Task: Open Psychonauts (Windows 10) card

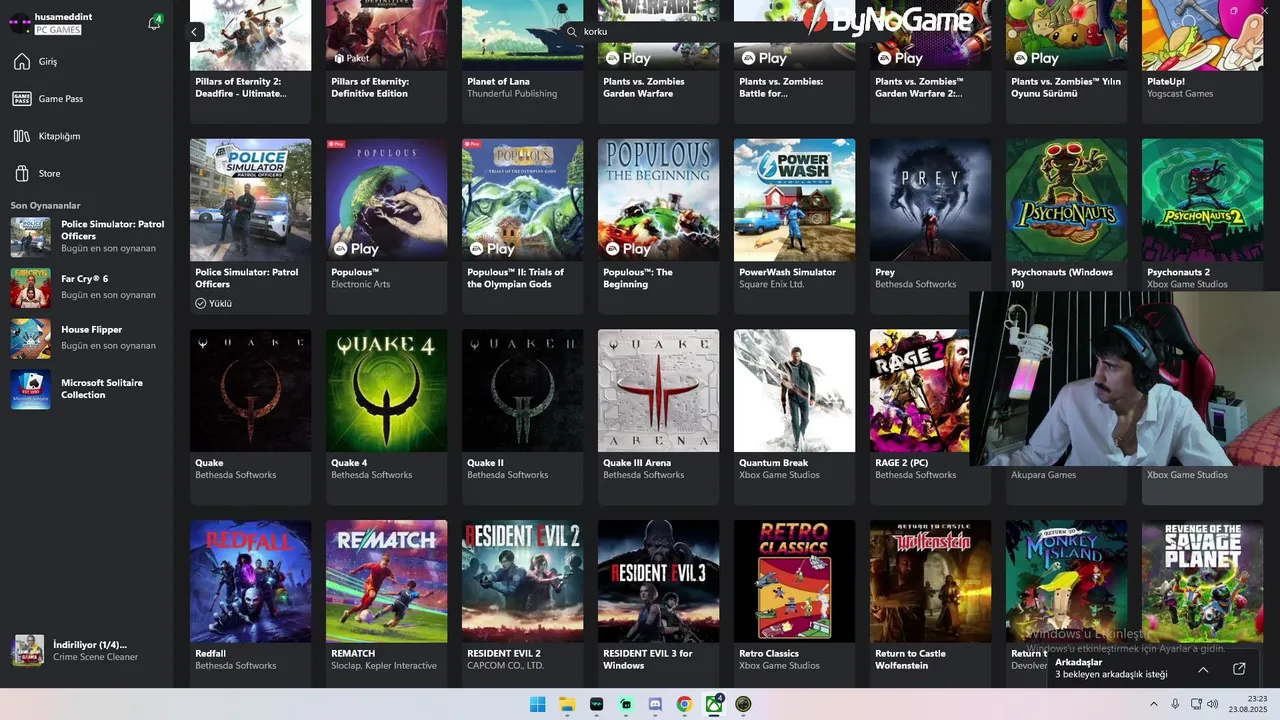Action: (1066, 215)
